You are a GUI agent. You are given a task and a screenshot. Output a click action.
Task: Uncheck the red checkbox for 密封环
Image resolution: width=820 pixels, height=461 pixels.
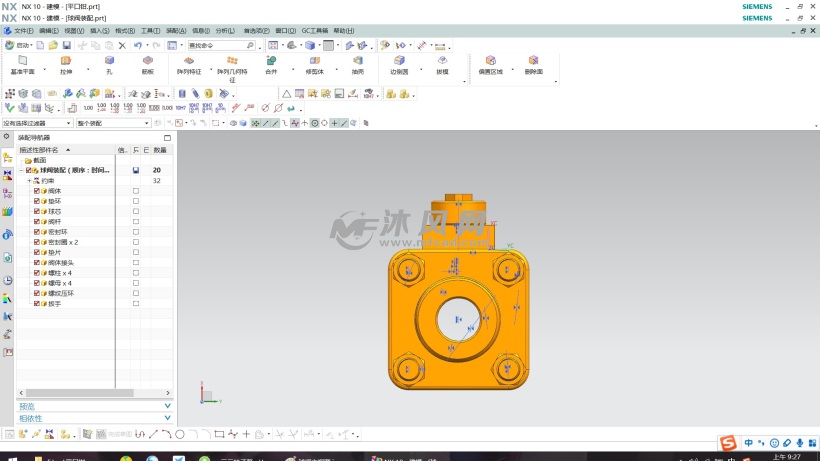click(37, 232)
